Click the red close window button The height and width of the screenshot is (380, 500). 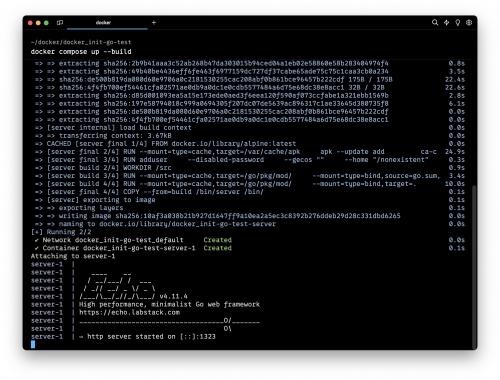(30, 23)
